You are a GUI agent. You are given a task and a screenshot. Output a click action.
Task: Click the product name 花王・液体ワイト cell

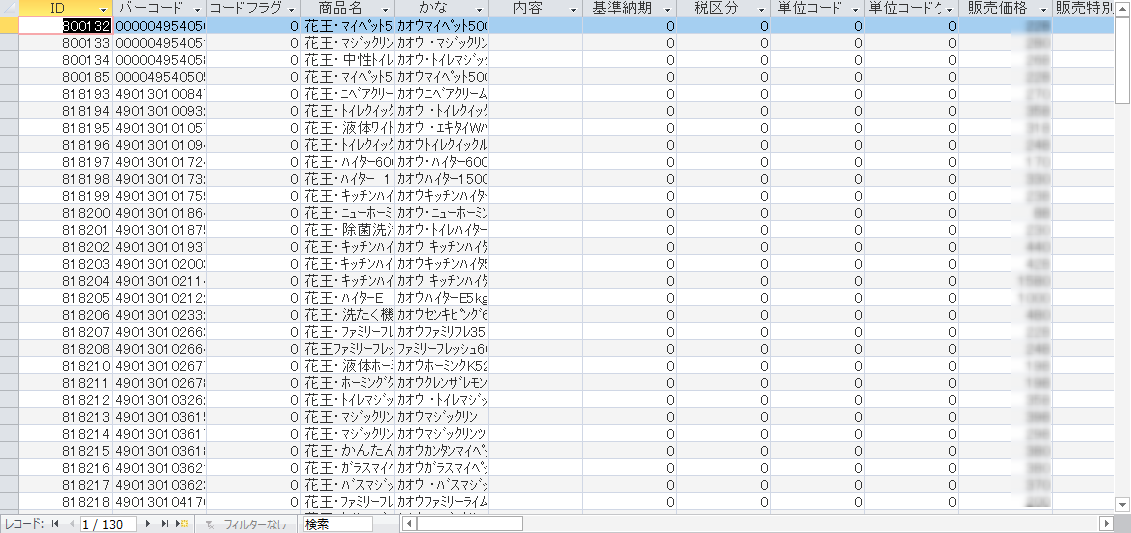pyautogui.click(x=348, y=128)
